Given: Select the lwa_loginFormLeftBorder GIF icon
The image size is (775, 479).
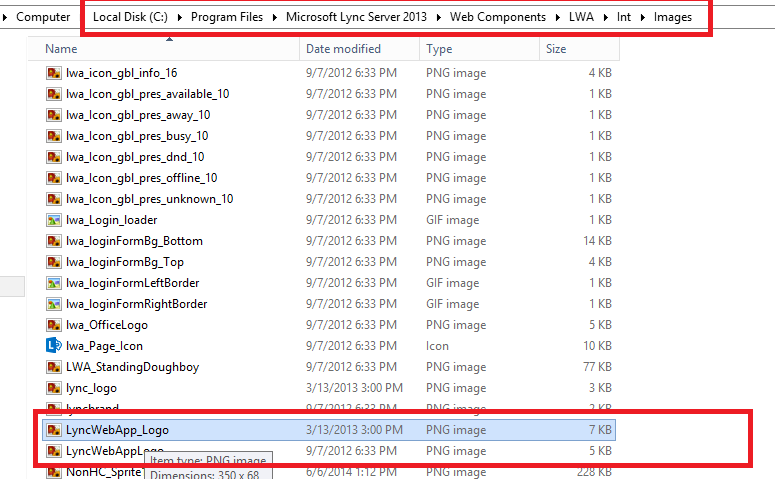Looking at the screenshot, I should (x=54, y=283).
